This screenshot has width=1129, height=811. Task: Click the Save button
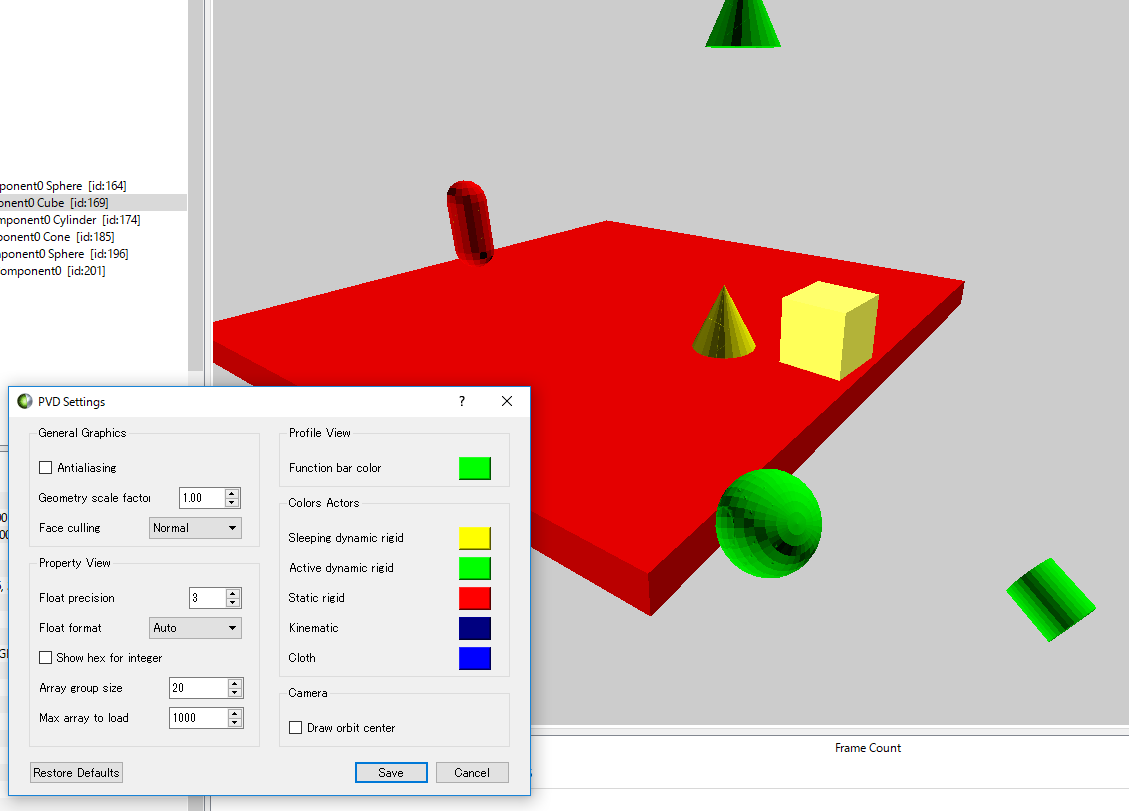391,772
